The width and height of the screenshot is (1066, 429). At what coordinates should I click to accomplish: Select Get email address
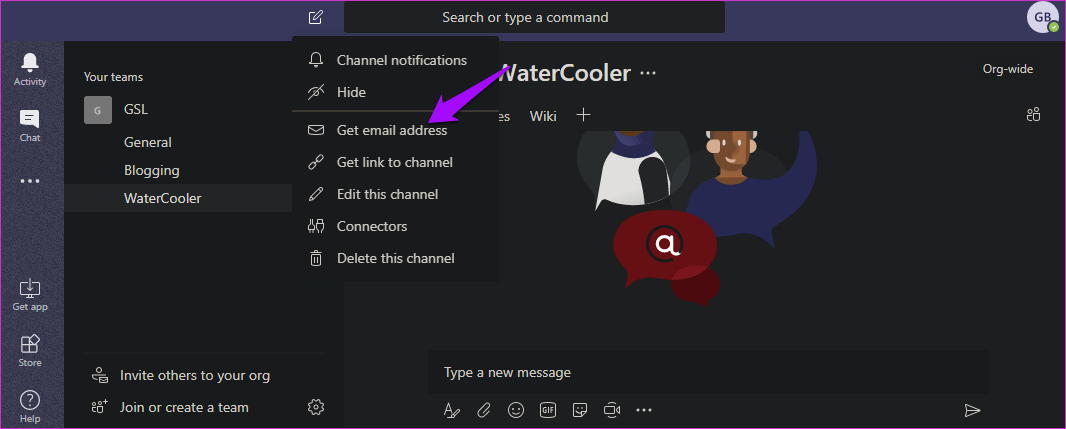coord(396,130)
